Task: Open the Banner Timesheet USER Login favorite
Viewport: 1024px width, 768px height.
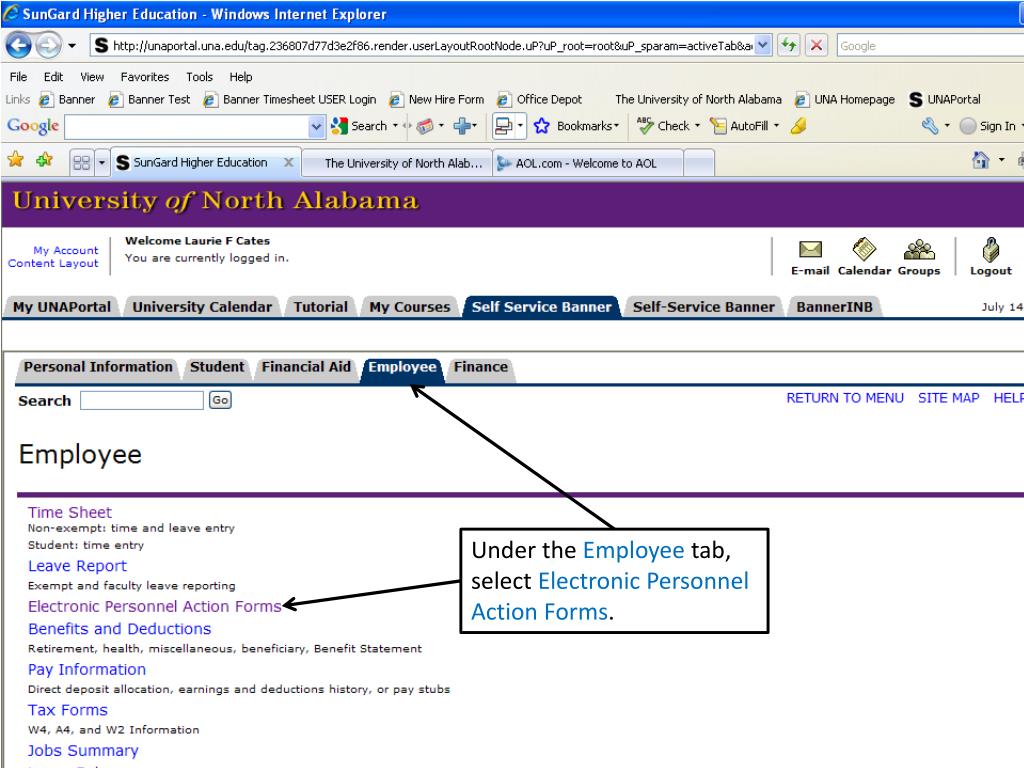Action: [290, 99]
